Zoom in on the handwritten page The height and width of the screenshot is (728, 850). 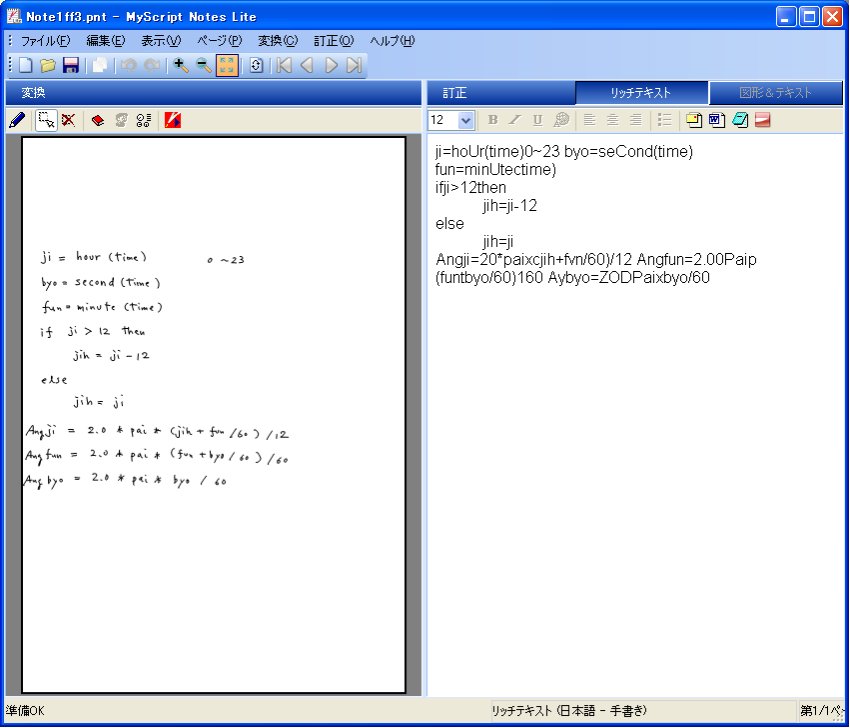(x=181, y=66)
